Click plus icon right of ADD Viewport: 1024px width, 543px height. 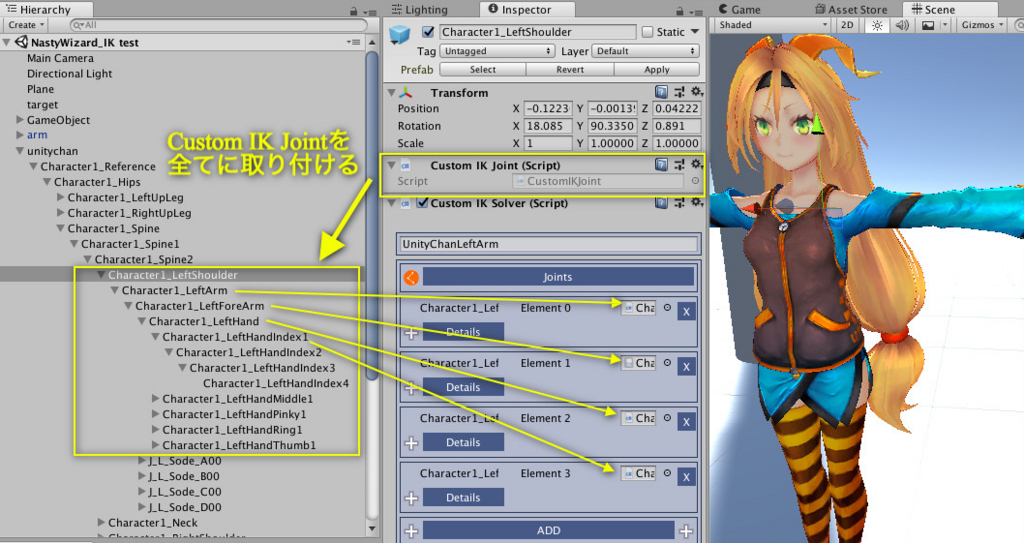(x=686, y=531)
